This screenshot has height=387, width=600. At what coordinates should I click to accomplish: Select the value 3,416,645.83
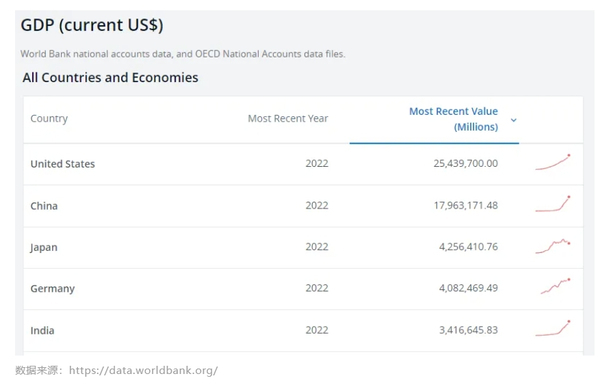[x=468, y=330]
